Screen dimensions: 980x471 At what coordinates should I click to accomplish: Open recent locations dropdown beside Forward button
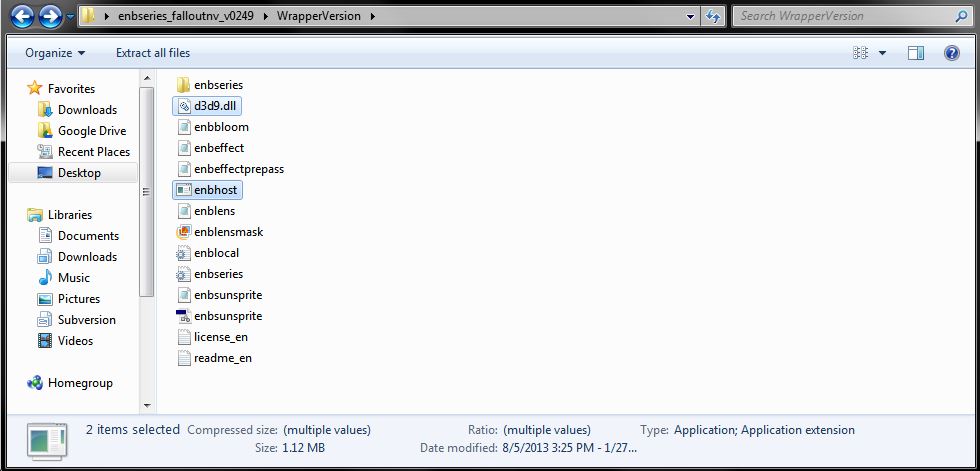(70, 17)
